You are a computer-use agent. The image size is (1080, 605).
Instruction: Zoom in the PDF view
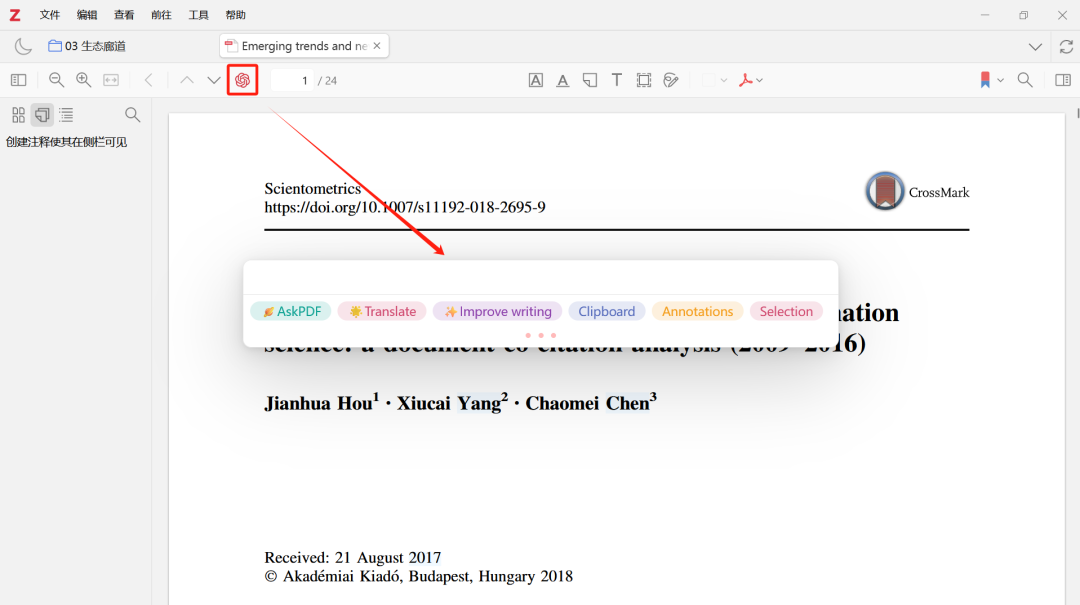click(84, 80)
